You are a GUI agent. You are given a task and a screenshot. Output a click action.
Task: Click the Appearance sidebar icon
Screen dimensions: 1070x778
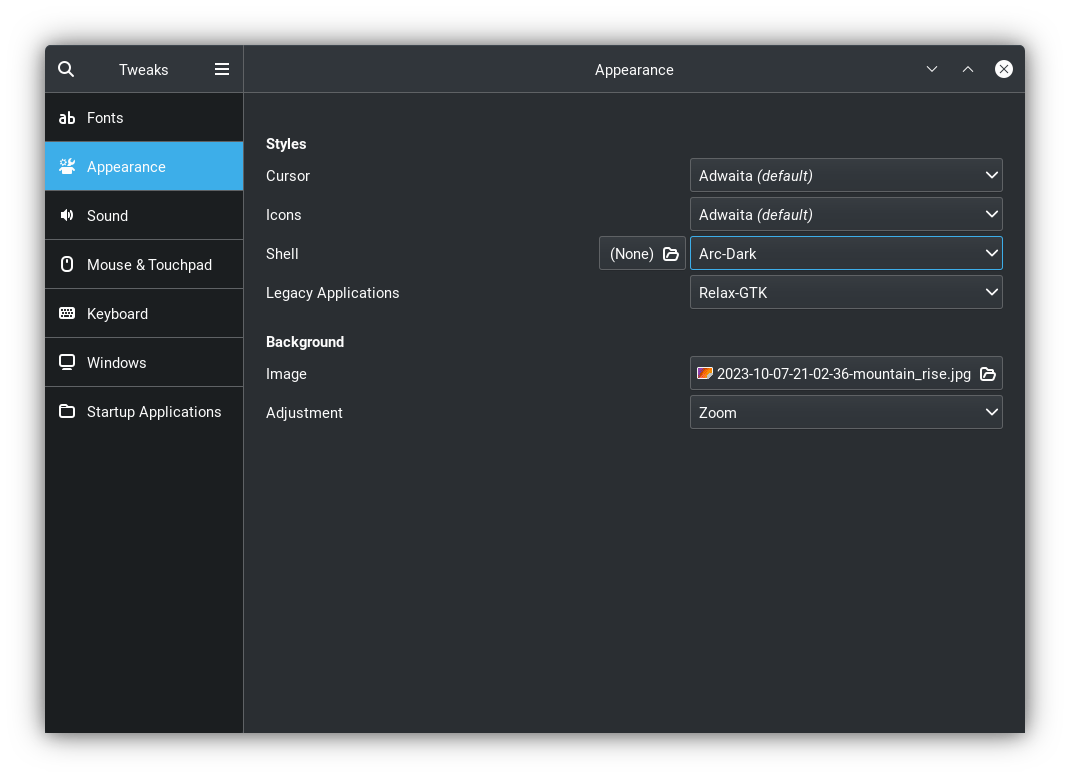point(67,167)
